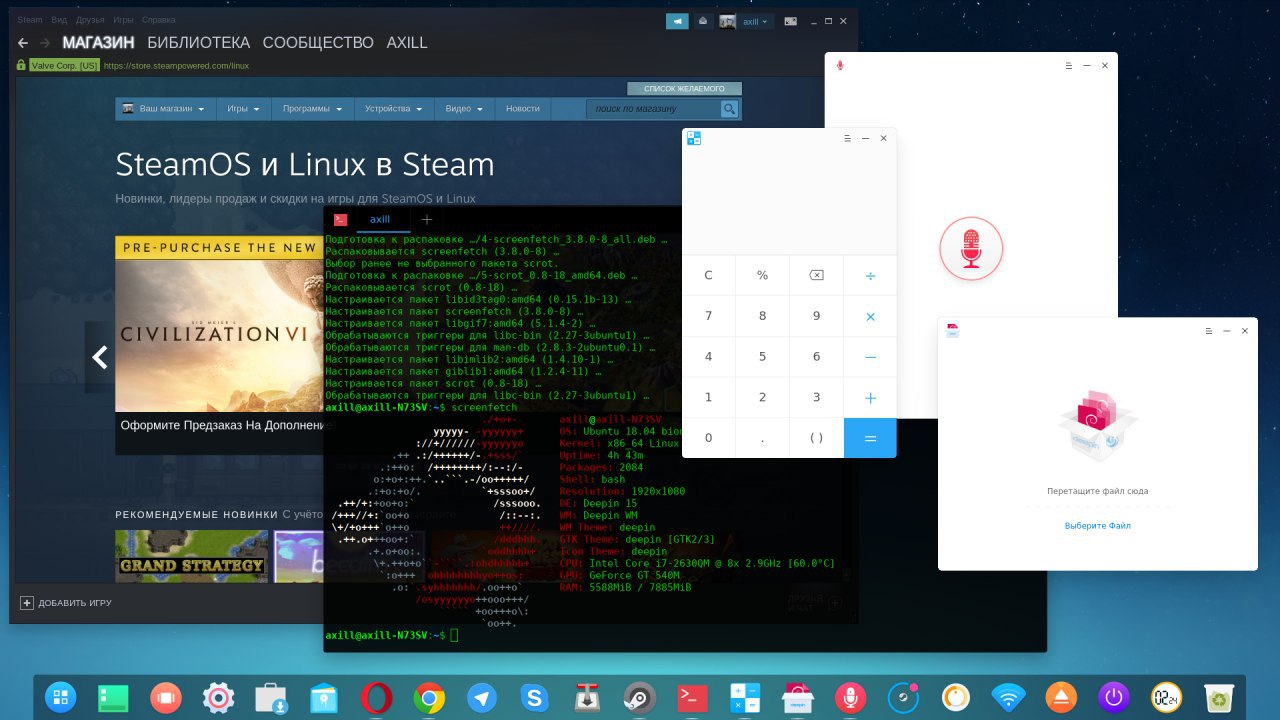Click the Steam URL address text
Image resolution: width=1280 pixels, height=720 pixels.
pyautogui.click(x=176, y=66)
